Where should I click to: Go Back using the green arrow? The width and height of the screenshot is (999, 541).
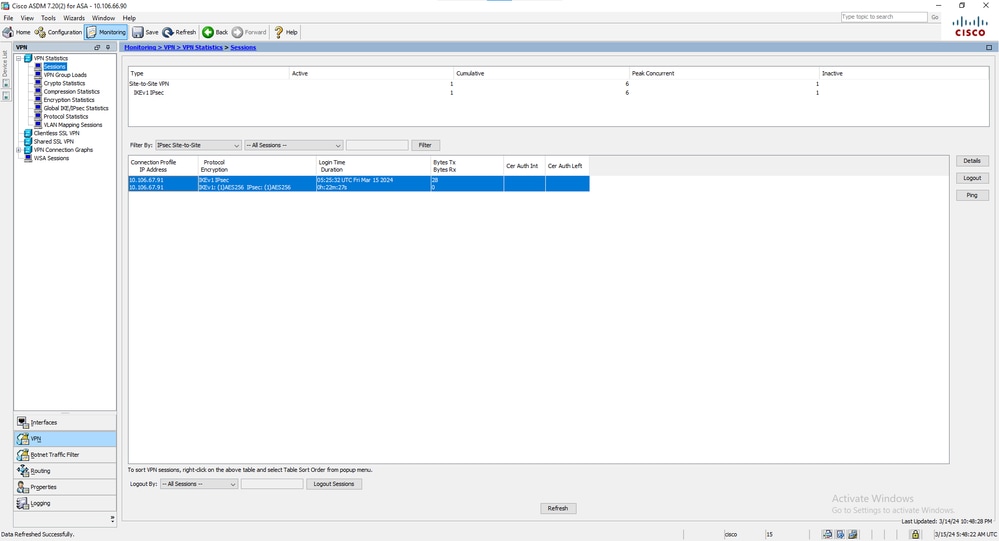(215, 32)
